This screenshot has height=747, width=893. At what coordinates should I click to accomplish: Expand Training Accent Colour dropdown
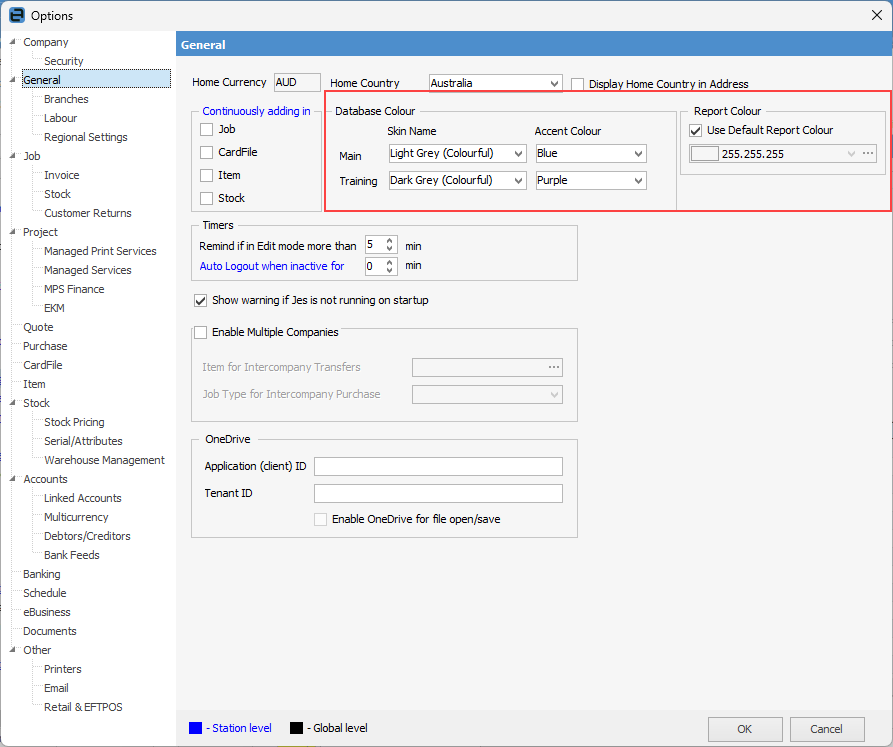[638, 182]
